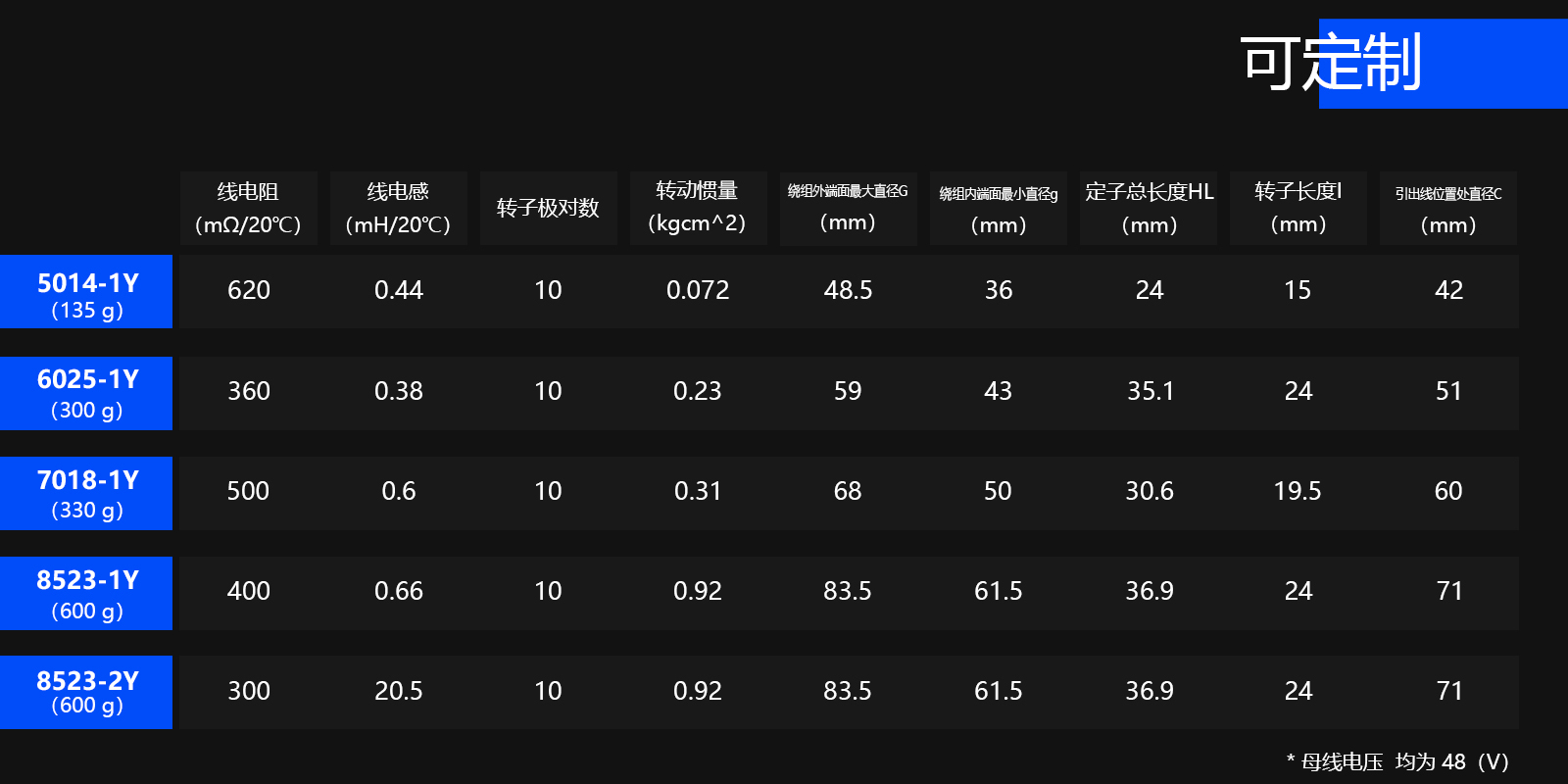Screen dimensions: 1568x784
Task: Click the 转子长度l column header
Action: click(x=1298, y=208)
